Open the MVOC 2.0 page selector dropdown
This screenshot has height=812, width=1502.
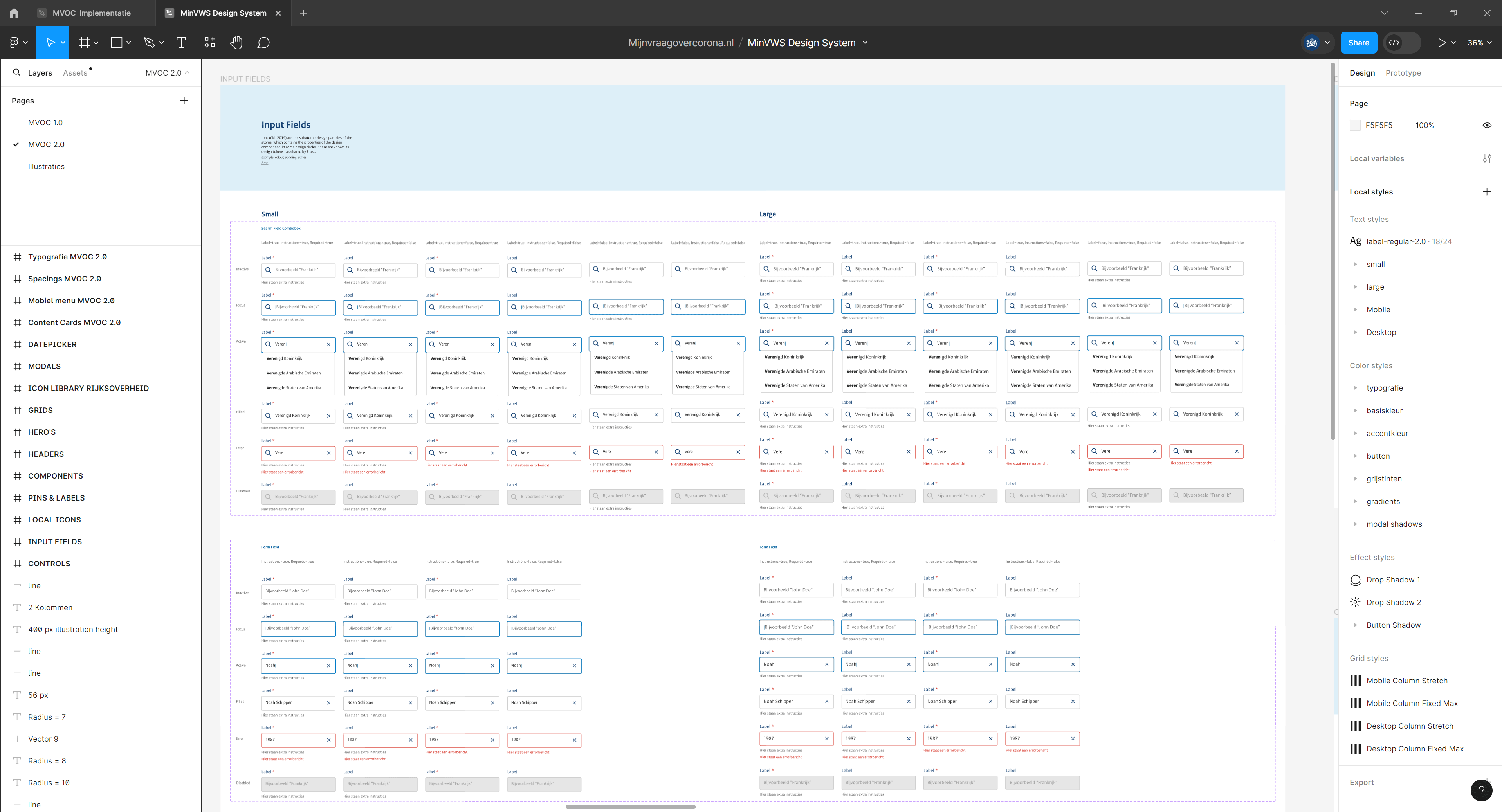click(x=167, y=73)
